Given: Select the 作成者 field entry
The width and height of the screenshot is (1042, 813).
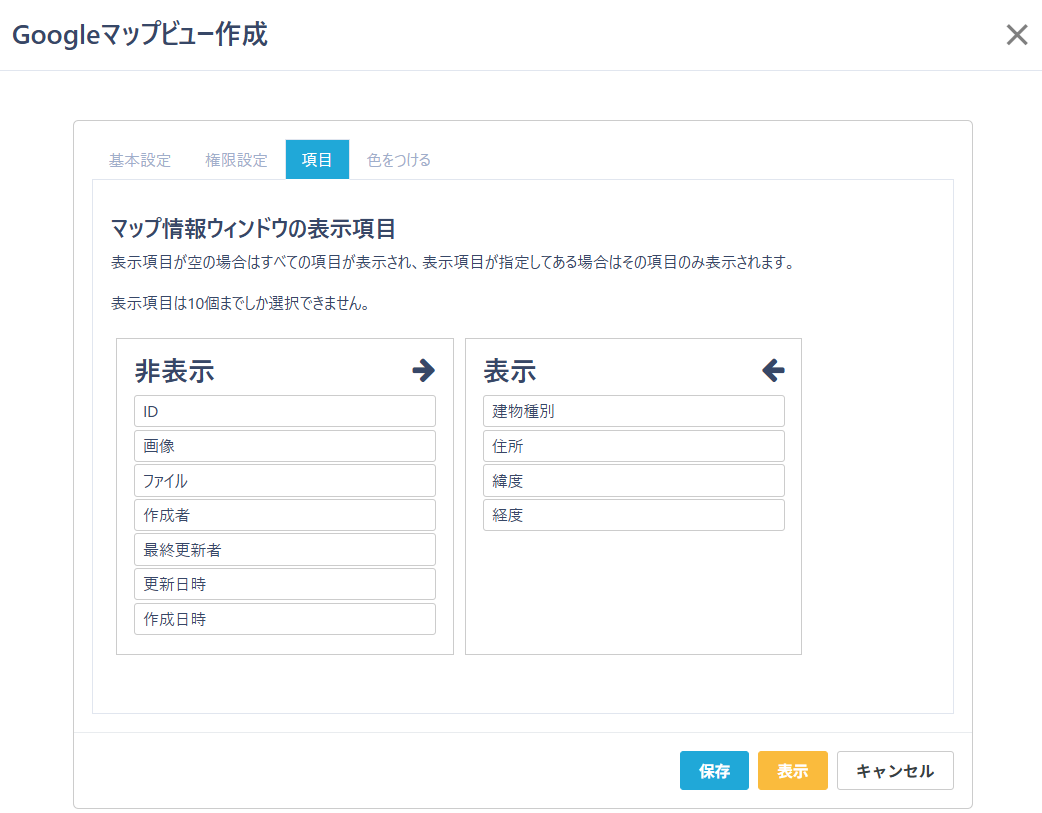Looking at the screenshot, I should coord(285,514).
